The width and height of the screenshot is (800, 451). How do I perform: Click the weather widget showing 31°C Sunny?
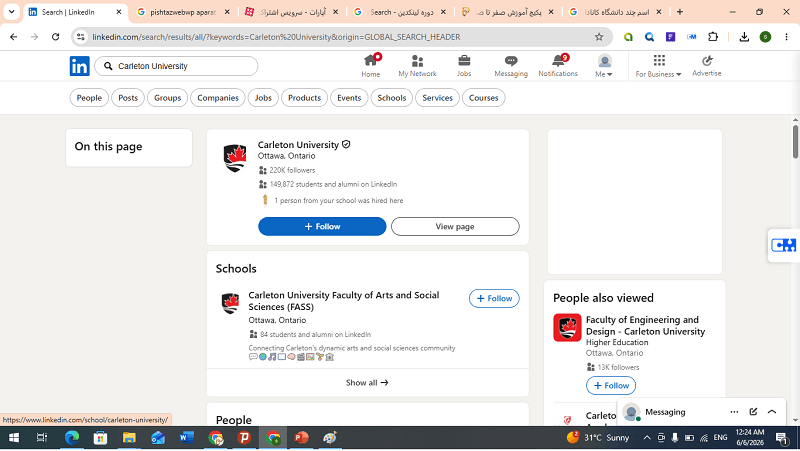[x=598, y=438]
